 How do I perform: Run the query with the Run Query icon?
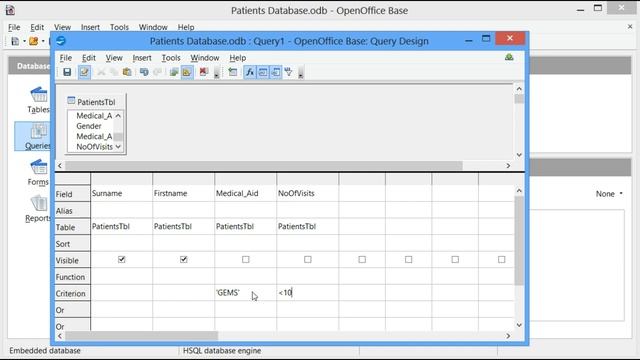[x=174, y=72]
